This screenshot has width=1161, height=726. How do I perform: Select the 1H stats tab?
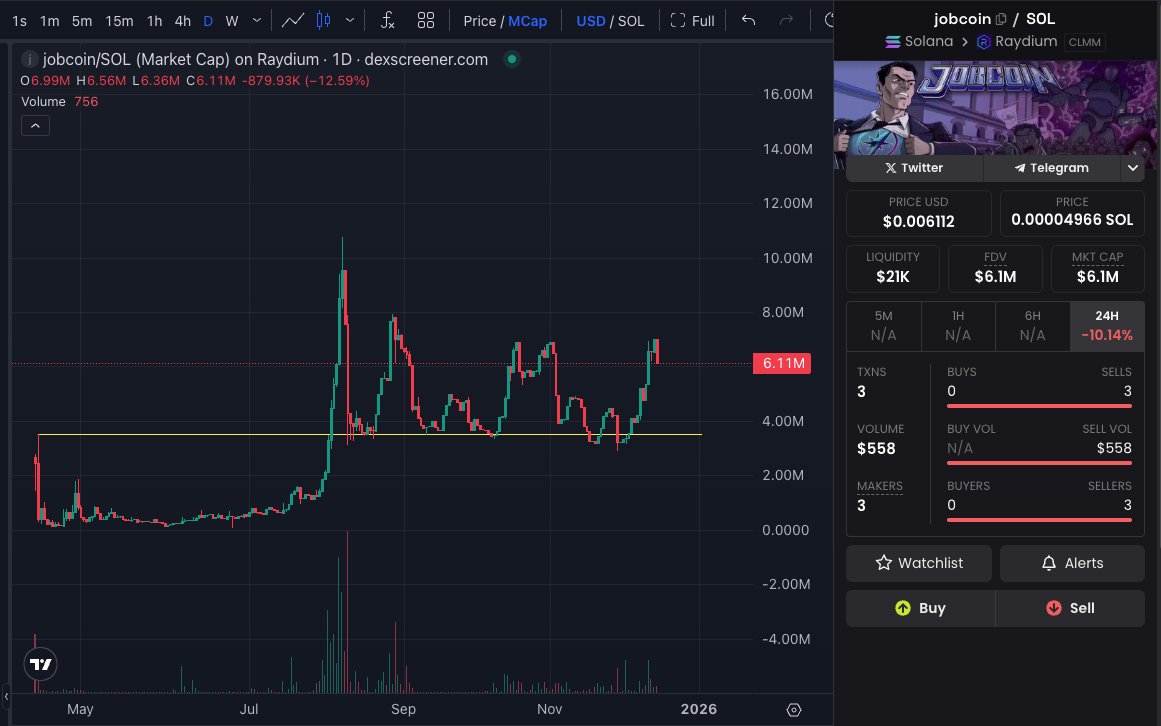coord(958,326)
